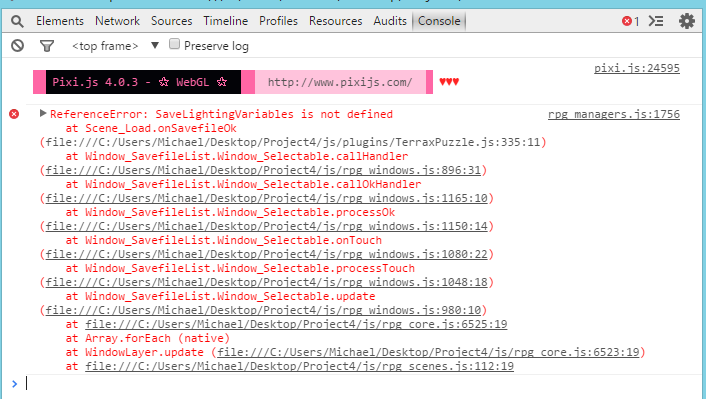The width and height of the screenshot is (706, 399).
Task: Open the Resources tab
Action: pos(335,21)
